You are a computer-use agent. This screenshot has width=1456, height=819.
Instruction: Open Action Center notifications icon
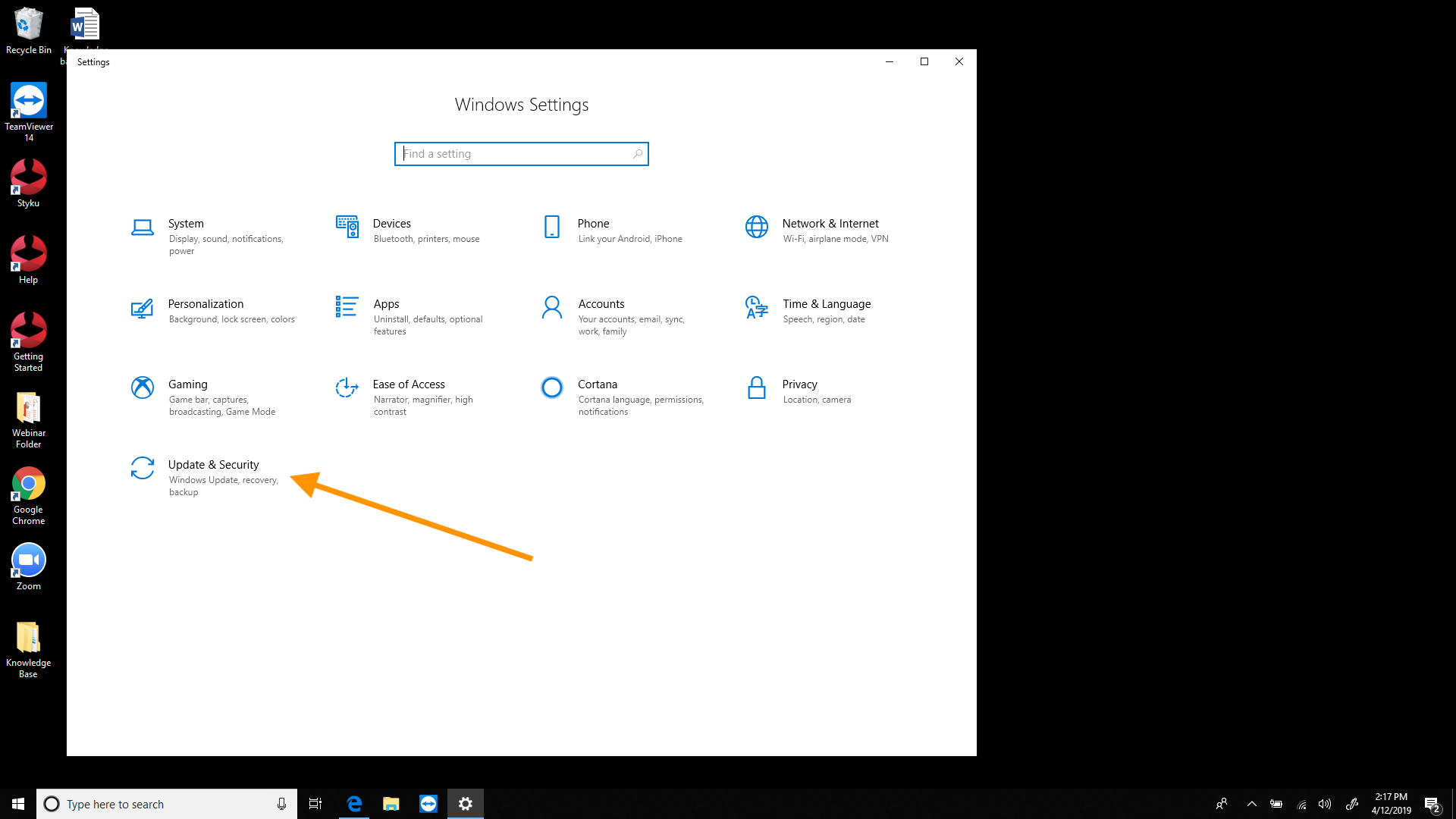click(x=1431, y=804)
